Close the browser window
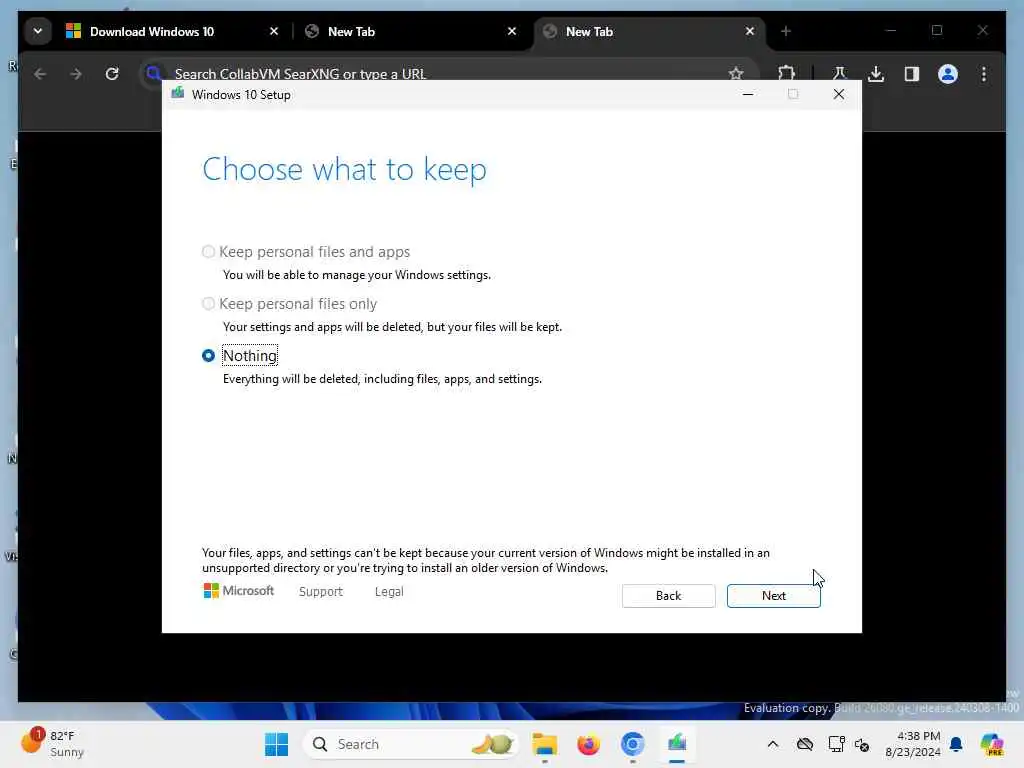Image resolution: width=1024 pixels, height=768 pixels. pyautogui.click(x=982, y=31)
